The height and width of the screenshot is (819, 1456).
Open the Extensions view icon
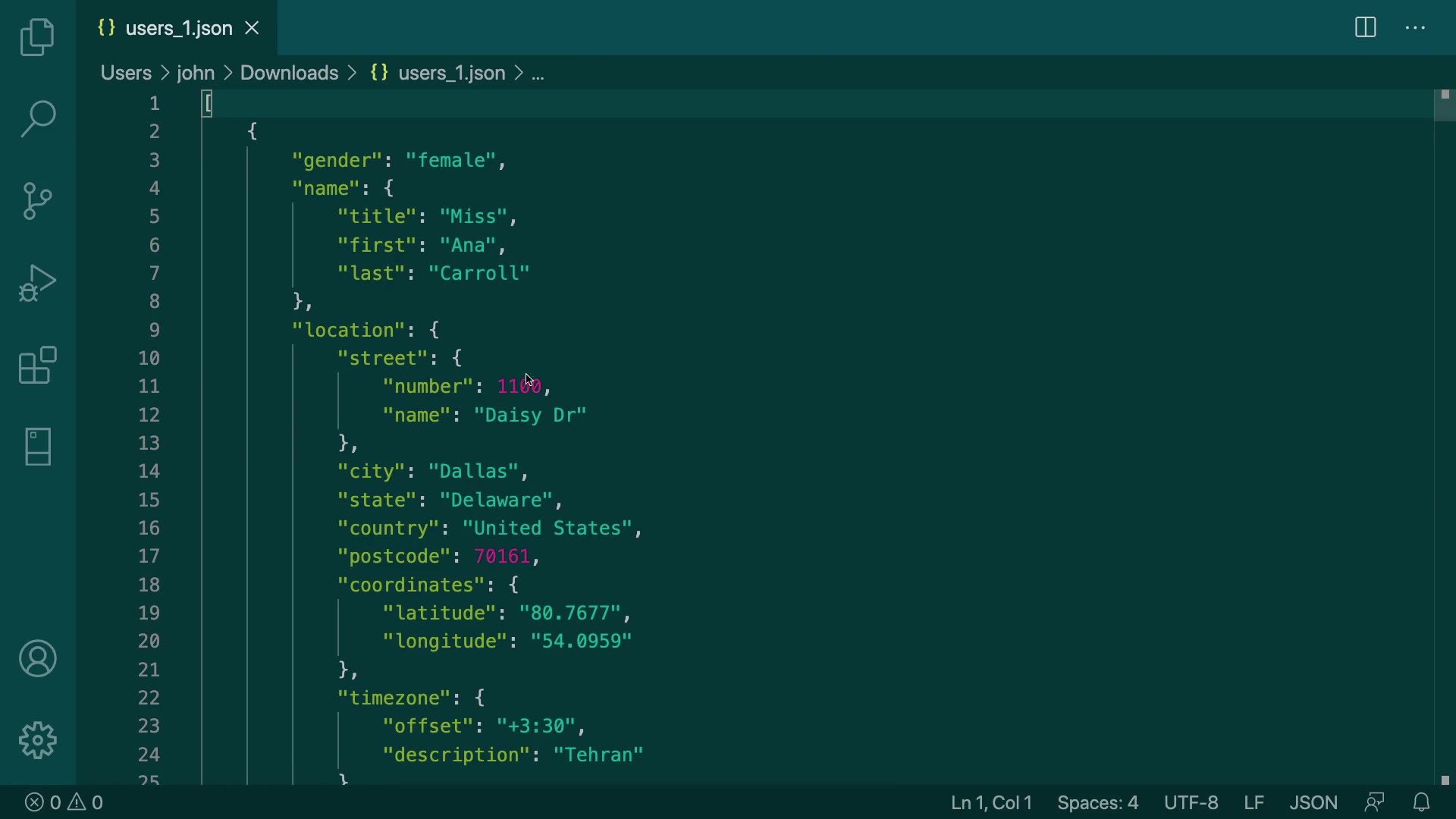coord(37,365)
